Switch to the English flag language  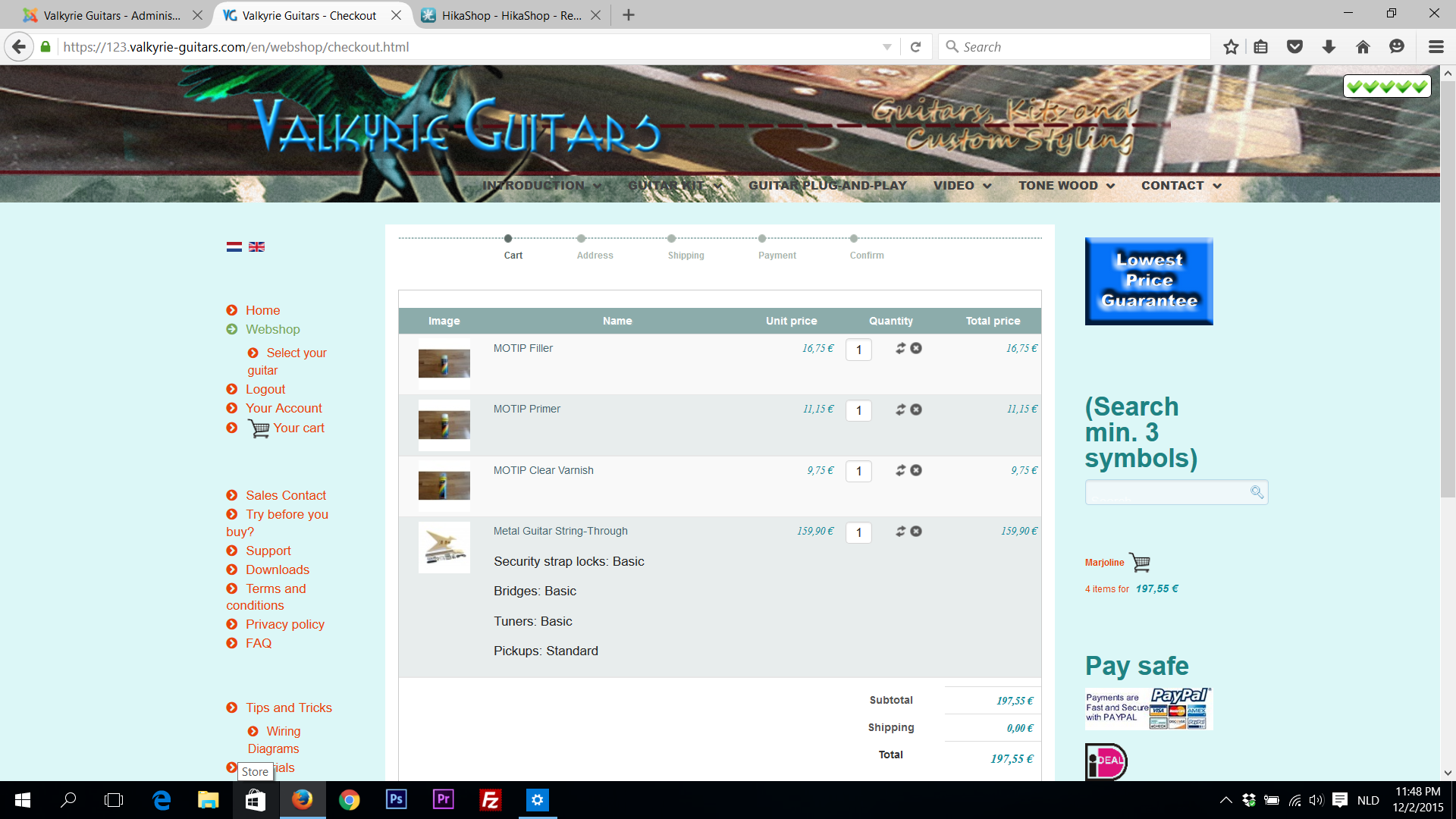(257, 246)
